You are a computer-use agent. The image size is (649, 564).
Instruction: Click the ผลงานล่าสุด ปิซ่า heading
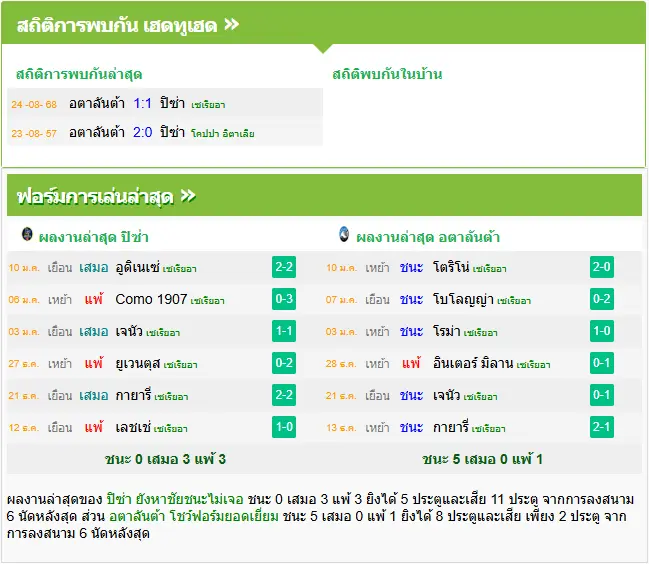pos(94,237)
